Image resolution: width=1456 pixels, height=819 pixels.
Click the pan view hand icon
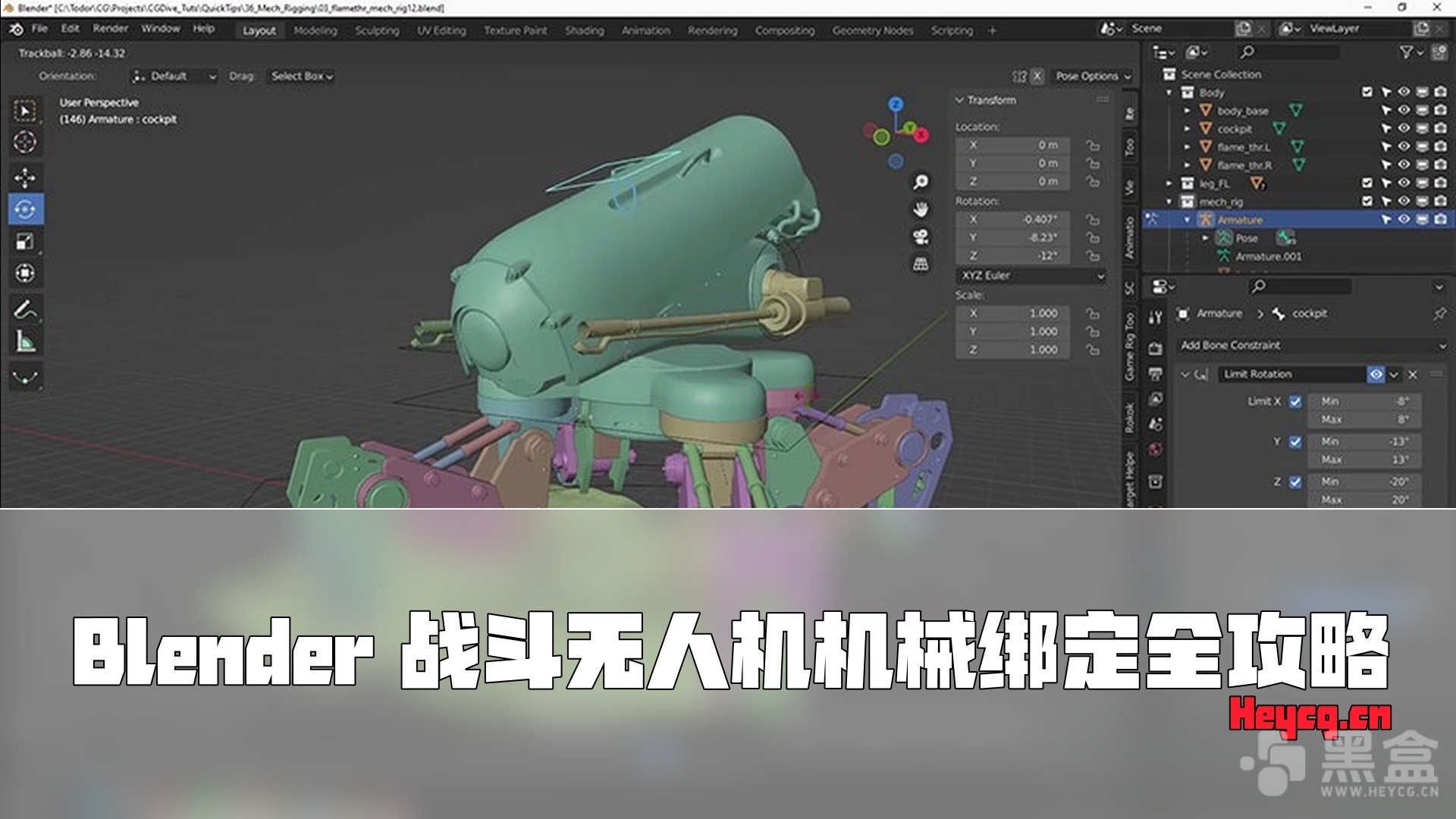click(x=921, y=210)
